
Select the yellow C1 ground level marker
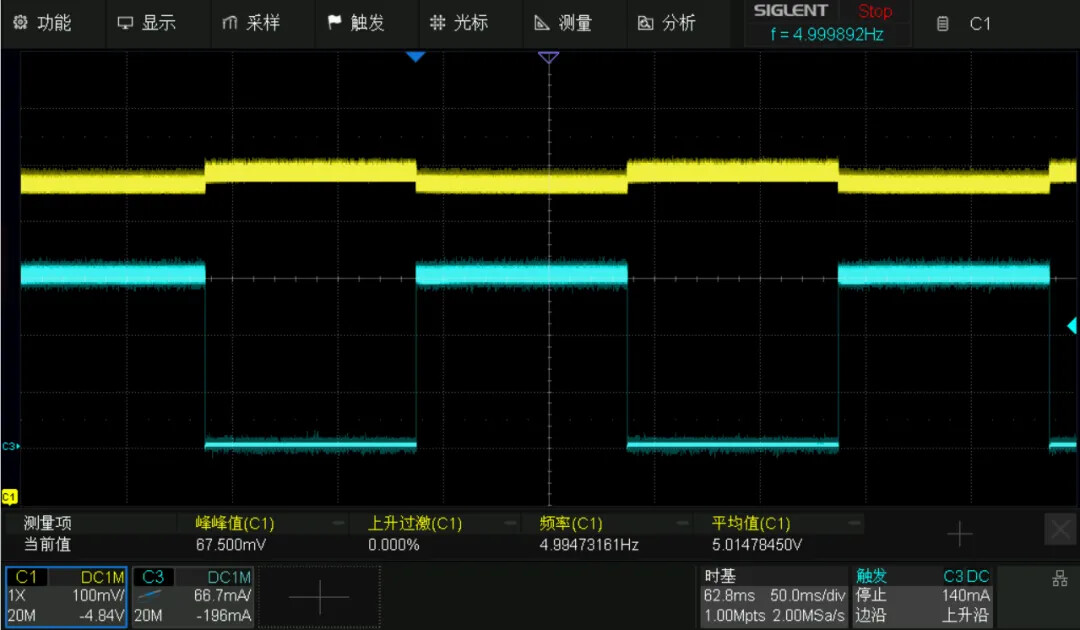click(9, 496)
